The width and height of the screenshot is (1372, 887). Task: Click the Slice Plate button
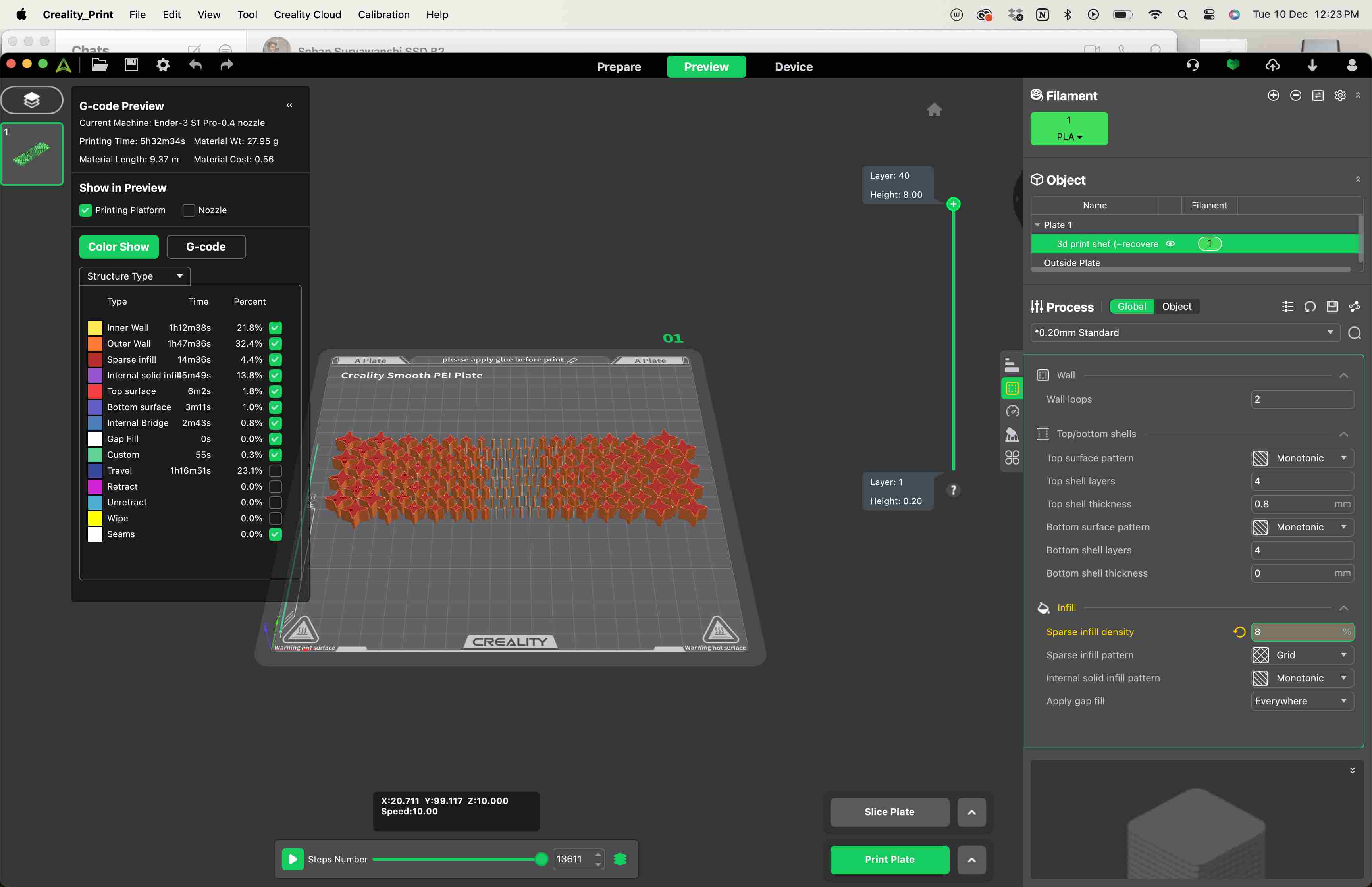point(890,812)
